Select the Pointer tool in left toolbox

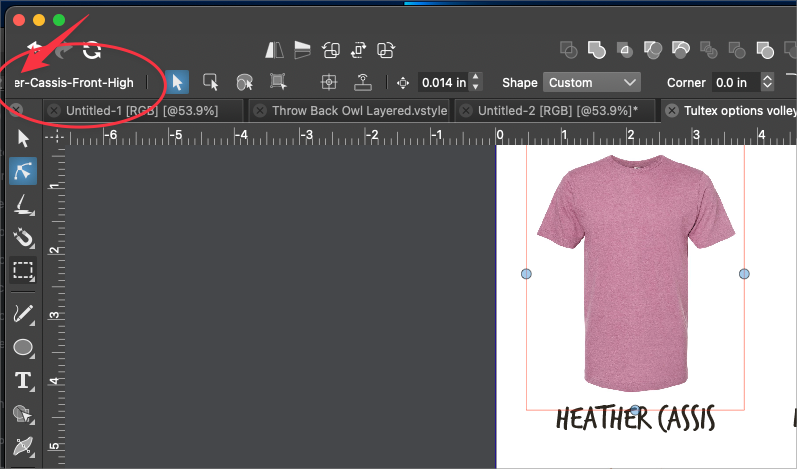23,138
